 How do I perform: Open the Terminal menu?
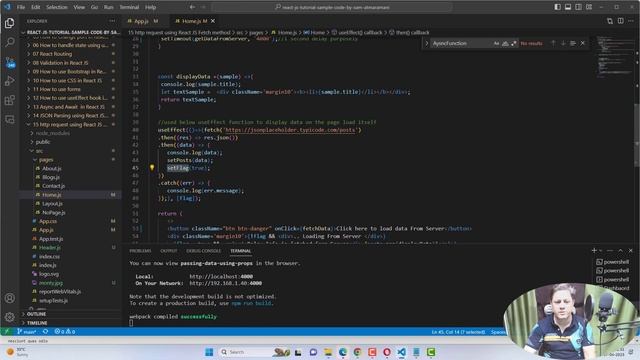pyautogui.click(x=129, y=7)
